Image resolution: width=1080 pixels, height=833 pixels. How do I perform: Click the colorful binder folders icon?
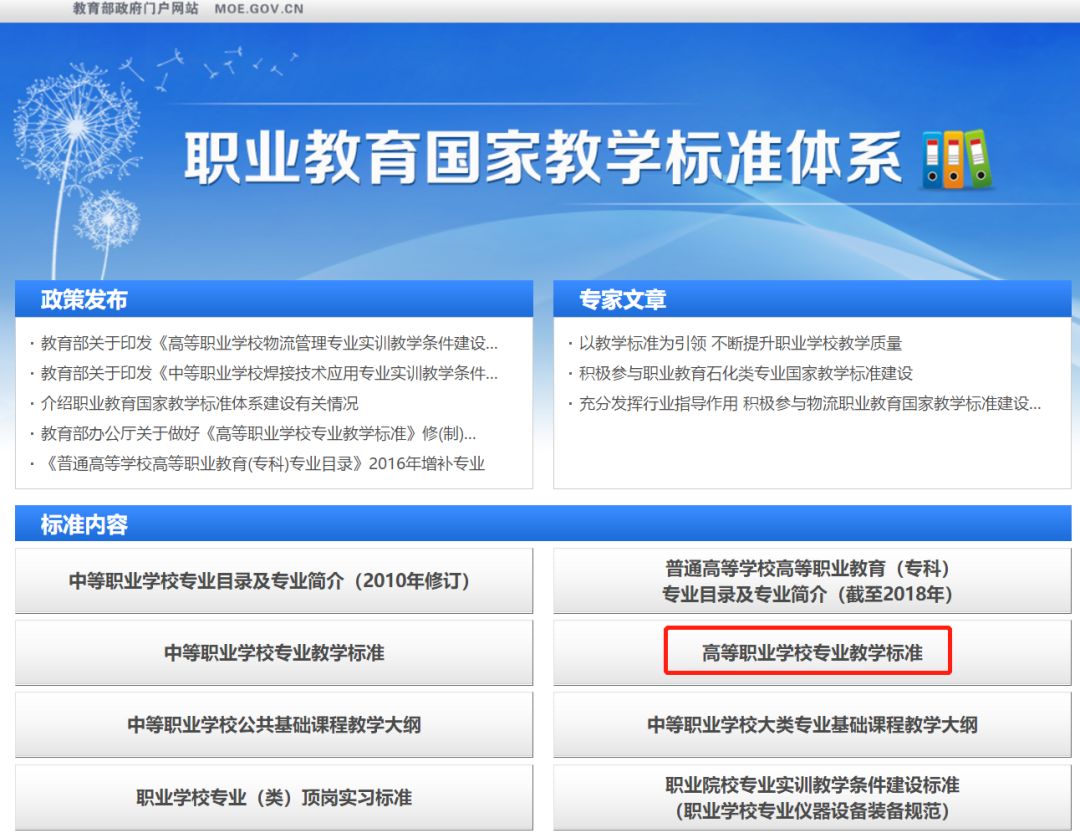tap(956, 159)
